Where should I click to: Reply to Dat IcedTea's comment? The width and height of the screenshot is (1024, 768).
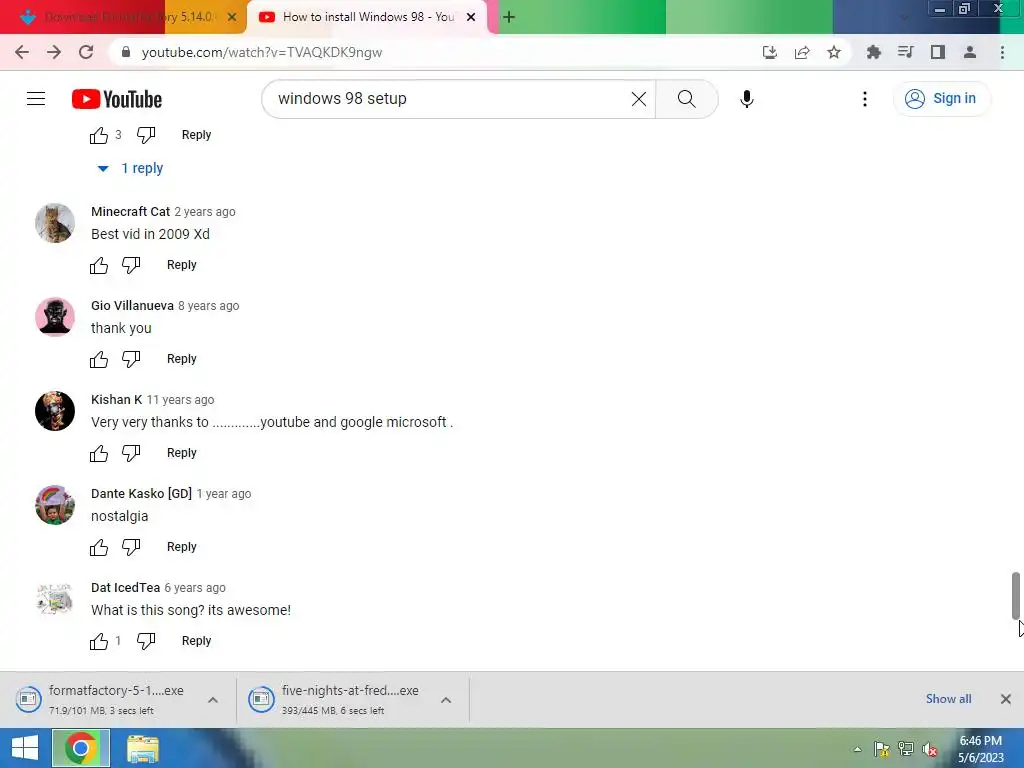click(x=197, y=641)
